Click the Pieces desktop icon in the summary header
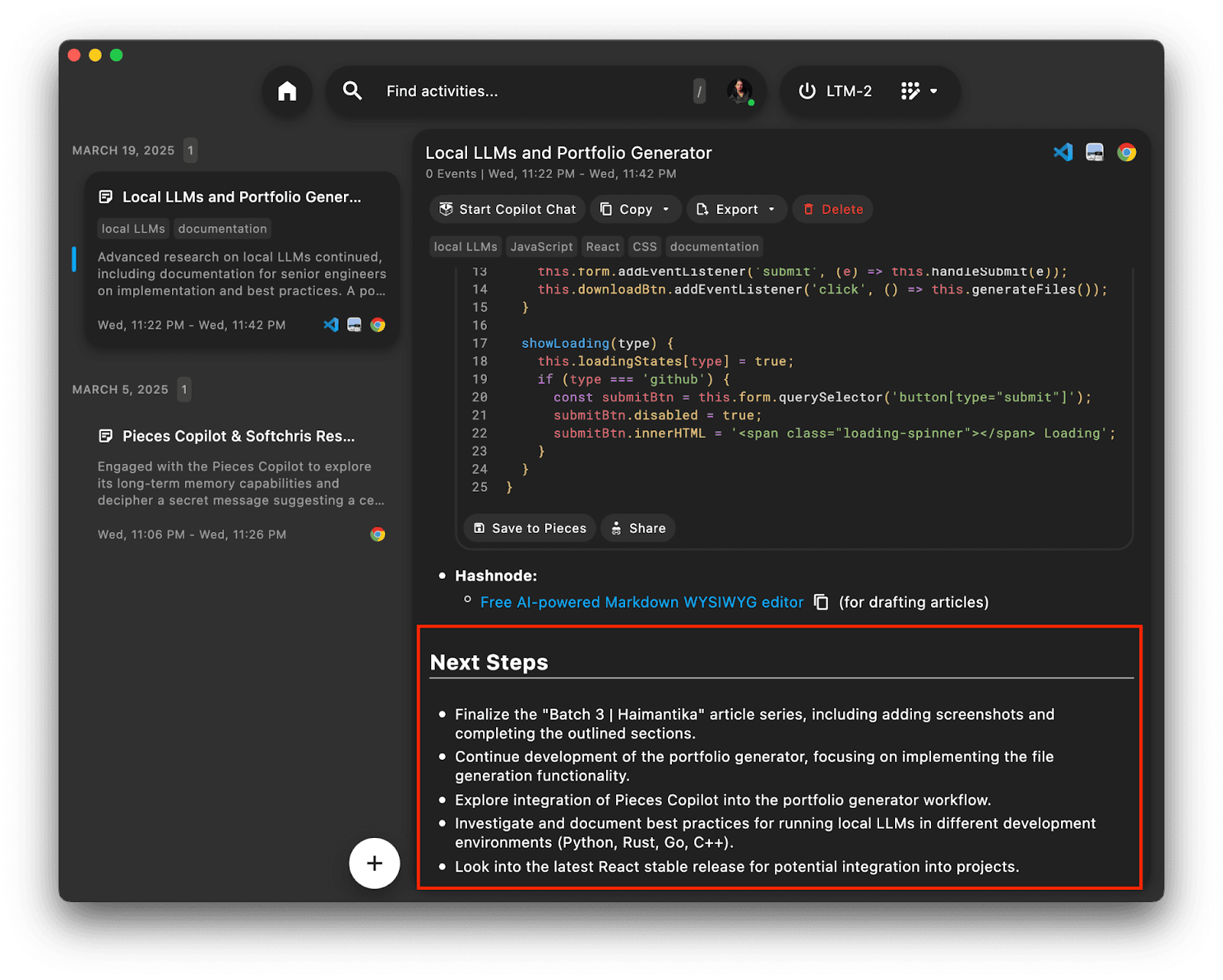The image size is (1223, 980). (1095, 152)
